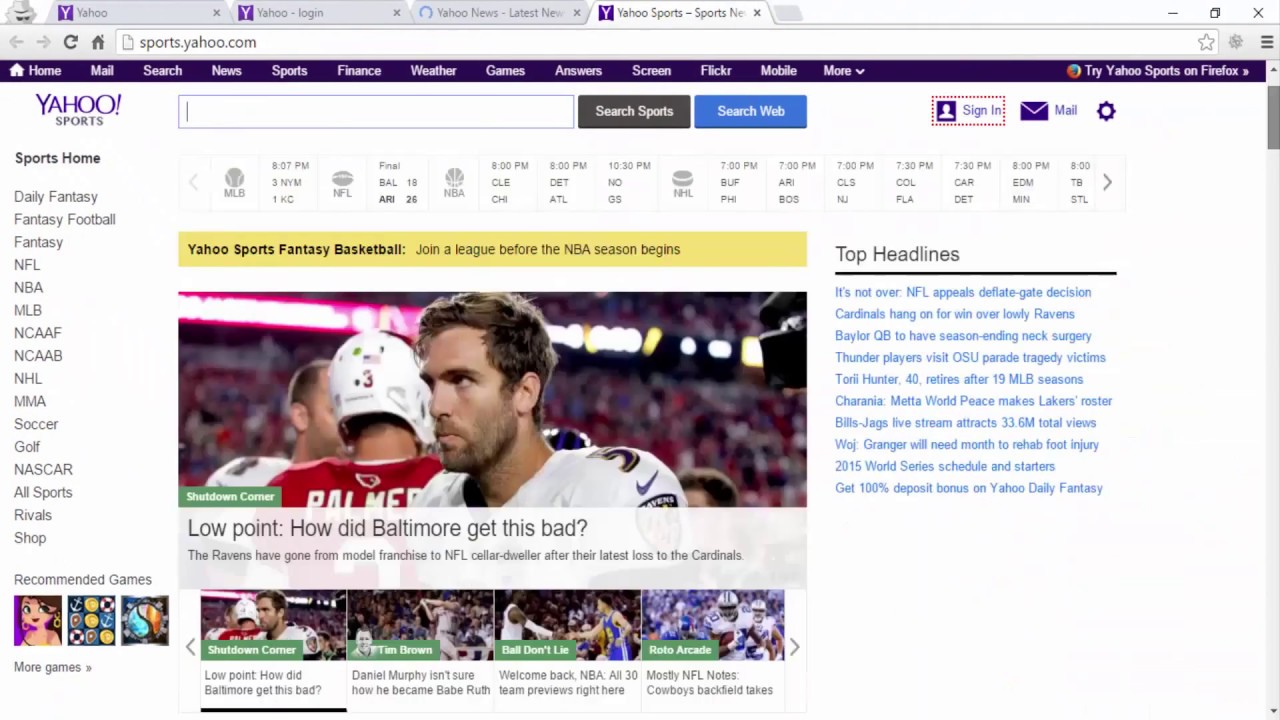Close the Yahoo - login tab

396,13
